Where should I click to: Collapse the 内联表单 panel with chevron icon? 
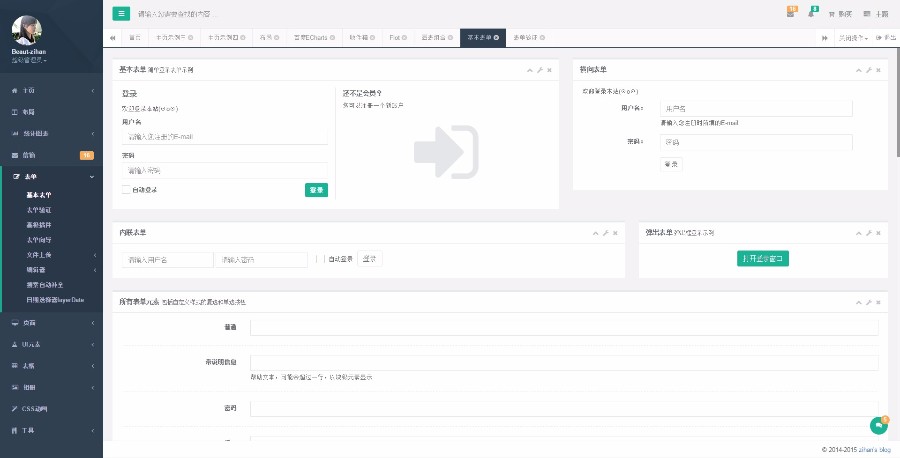point(596,233)
